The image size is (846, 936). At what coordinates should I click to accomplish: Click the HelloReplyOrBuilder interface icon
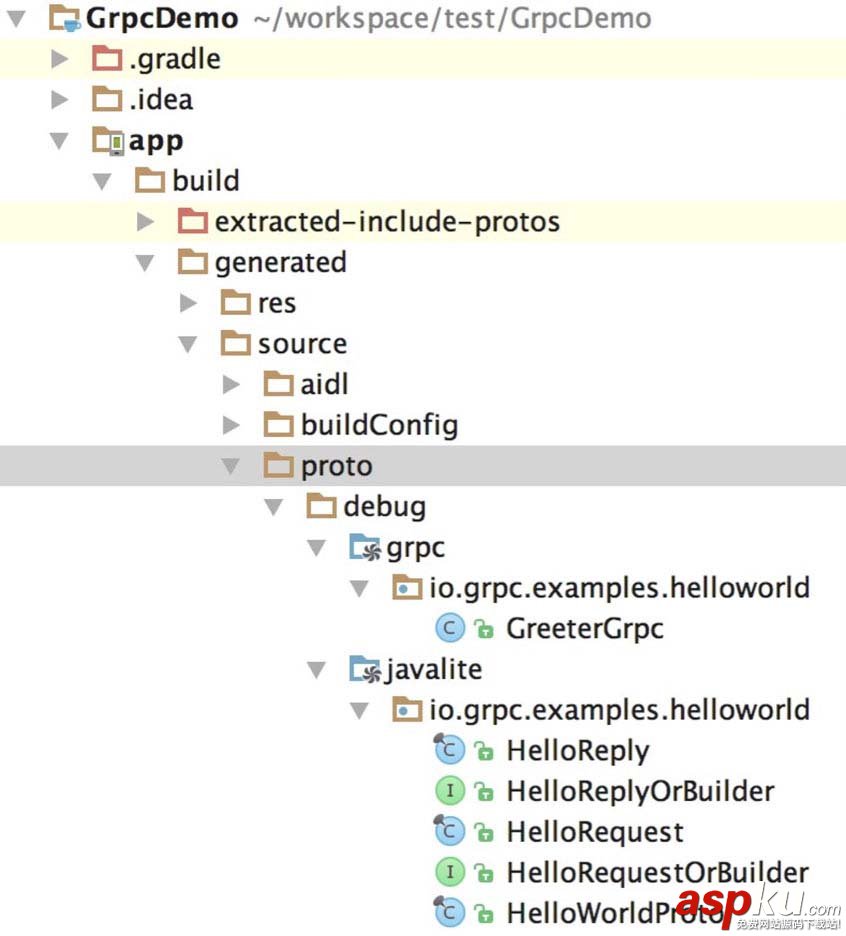click(x=450, y=792)
